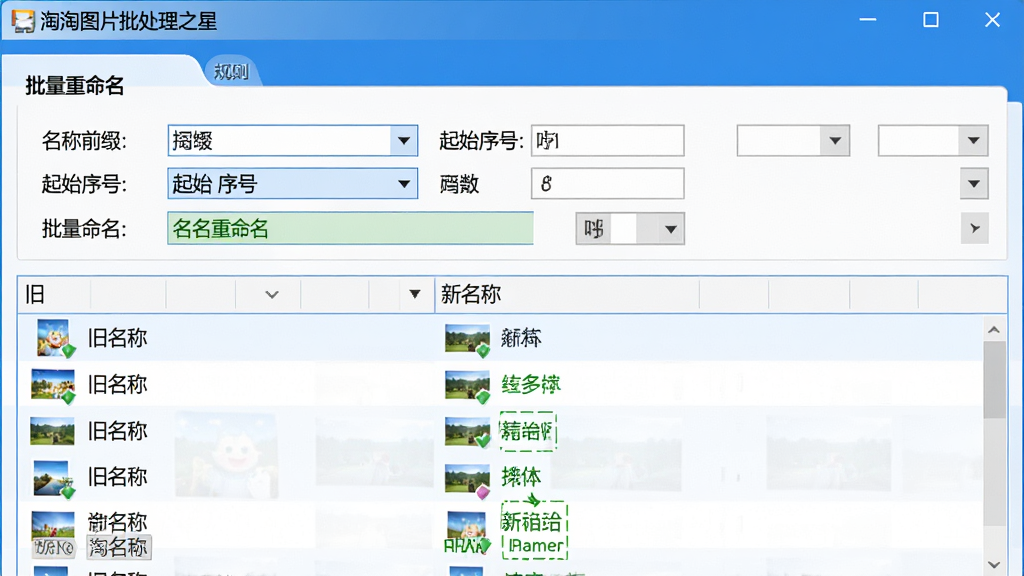Click the green new name in the second row

pyautogui.click(x=531, y=384)
